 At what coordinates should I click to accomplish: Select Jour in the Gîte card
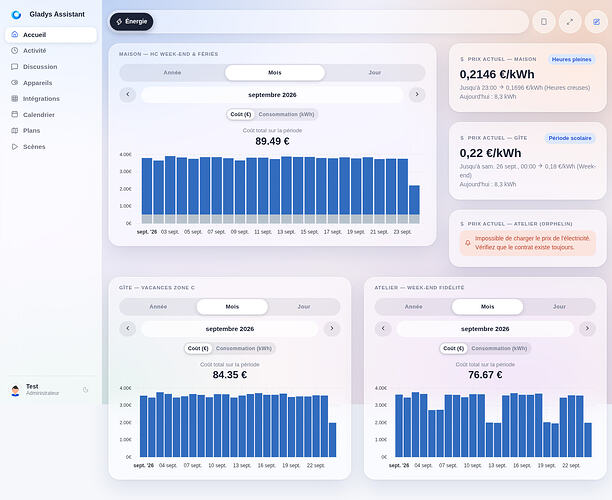point(304,307)
